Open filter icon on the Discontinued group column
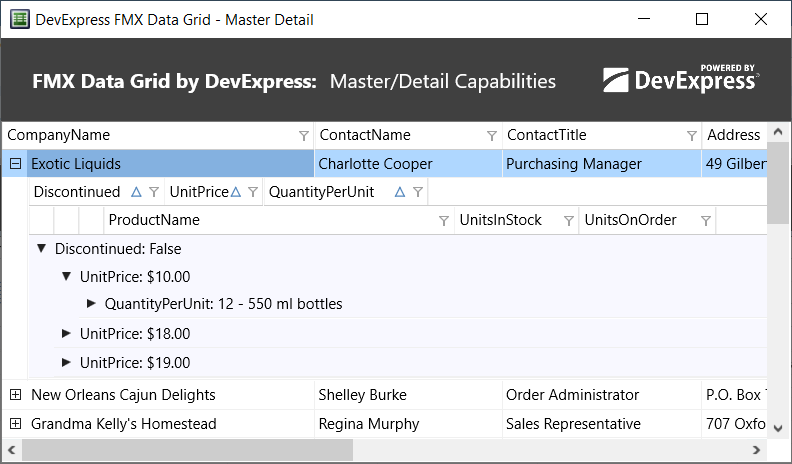The image size is (792, 464). tap(154, 192)
